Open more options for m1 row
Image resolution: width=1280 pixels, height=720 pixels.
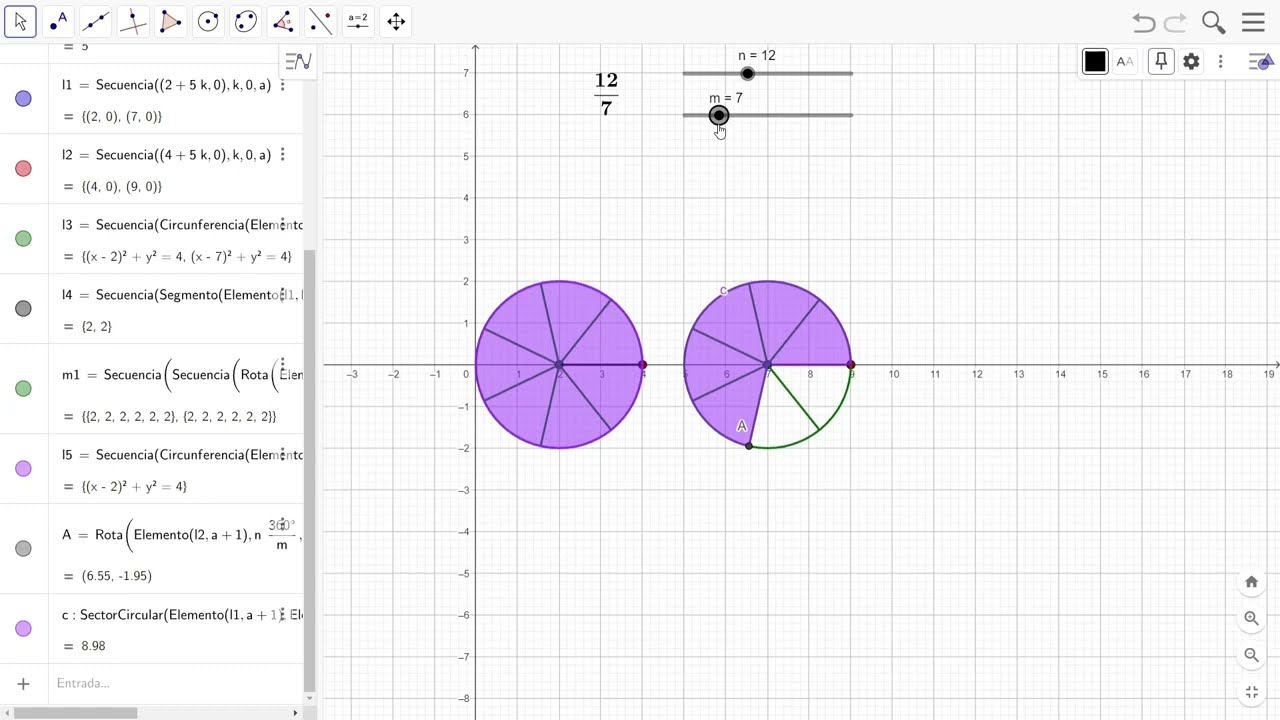click(283, 365)
